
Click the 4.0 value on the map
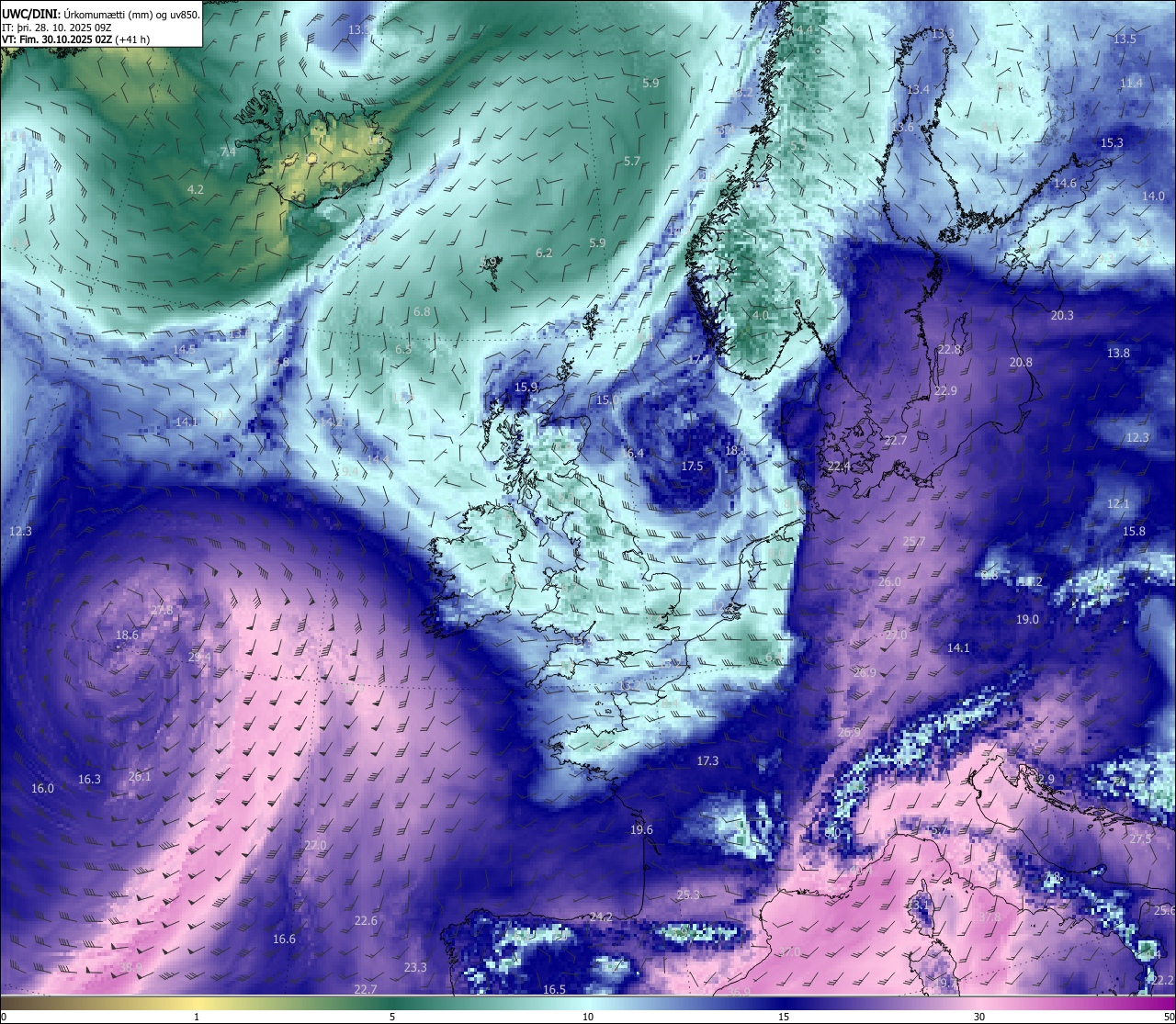760,316
